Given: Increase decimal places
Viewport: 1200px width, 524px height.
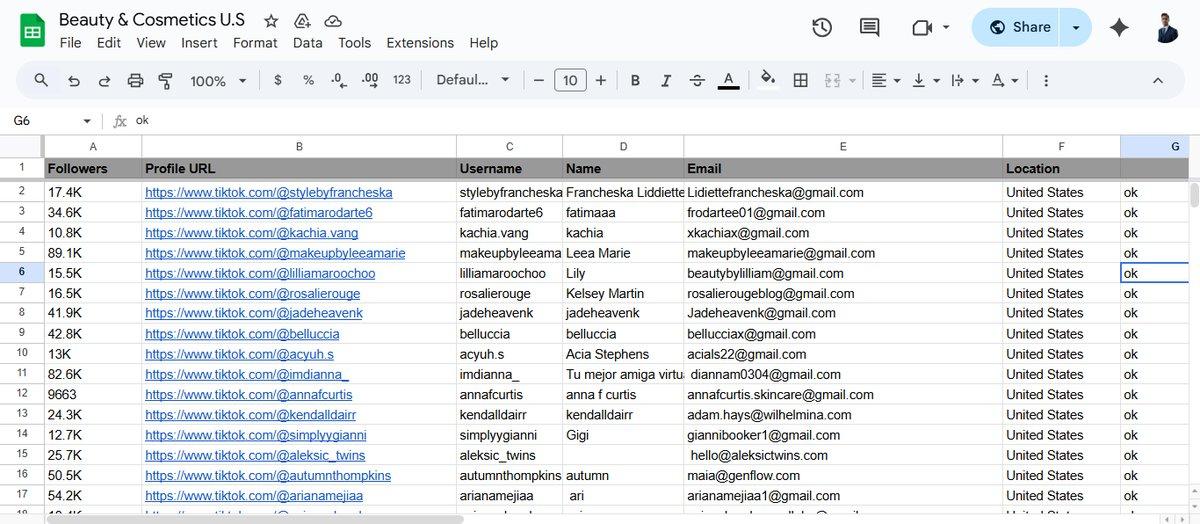Looking at the screenshot, I should pos(370,80).
